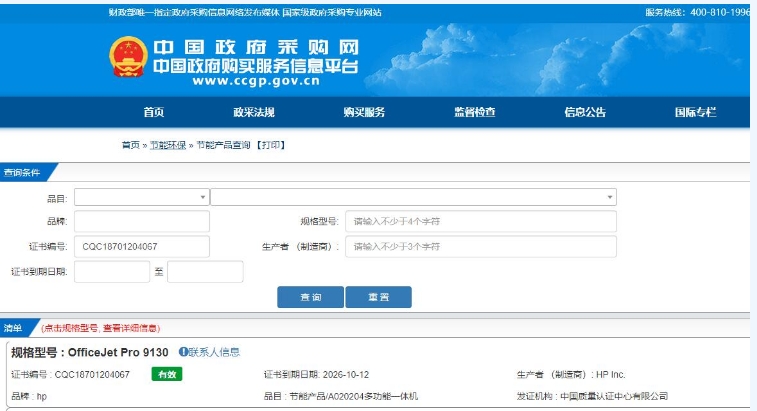The height and width of the screenshot is (411, 757).
Task: Open the 监督检查 menu item
Action: click(x=475, y=112)
